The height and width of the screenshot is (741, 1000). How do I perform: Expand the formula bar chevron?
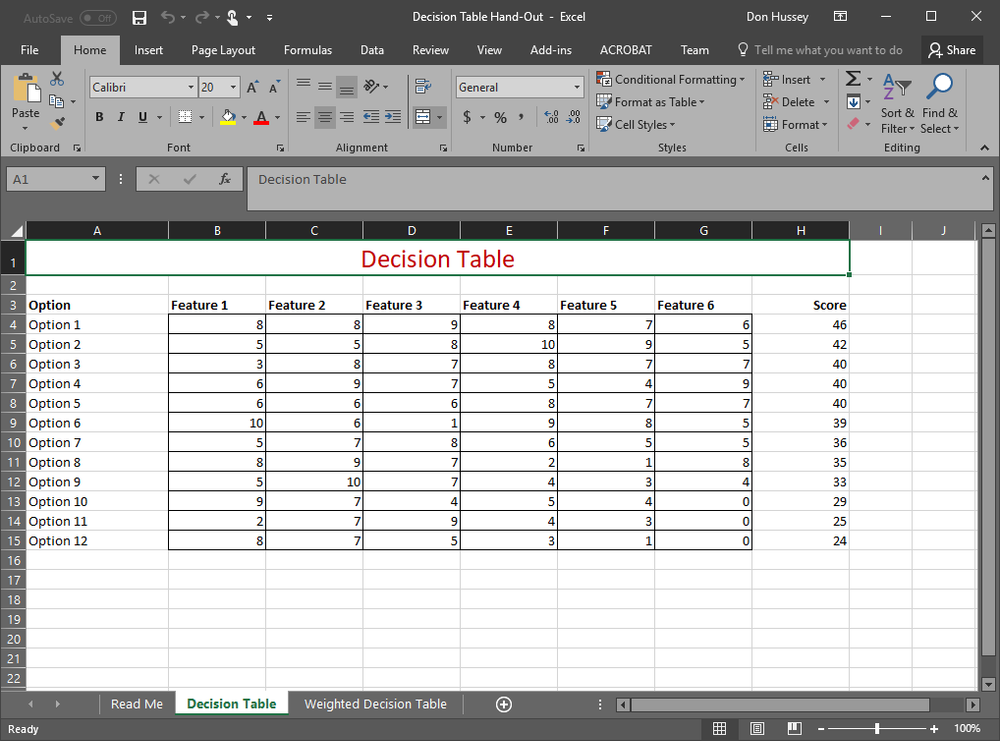click(x=985, y=179)
